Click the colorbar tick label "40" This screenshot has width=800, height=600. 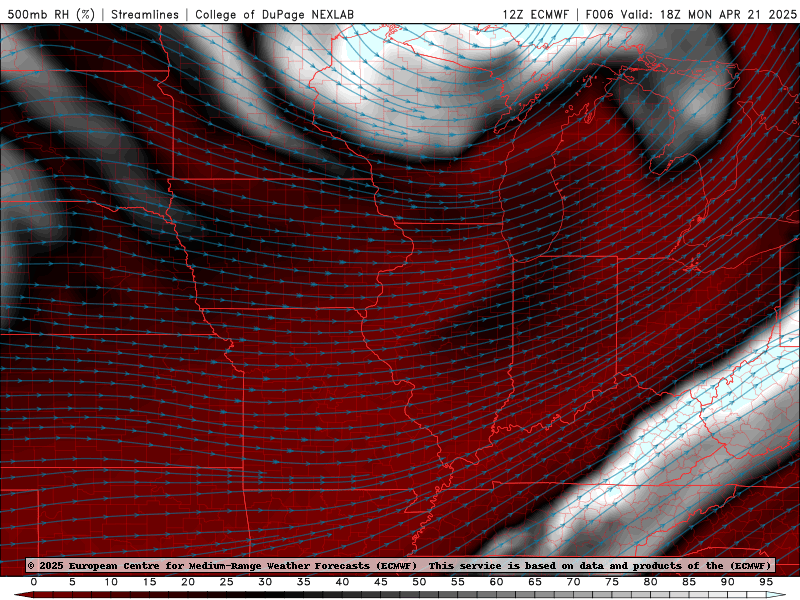coord(342,582)
